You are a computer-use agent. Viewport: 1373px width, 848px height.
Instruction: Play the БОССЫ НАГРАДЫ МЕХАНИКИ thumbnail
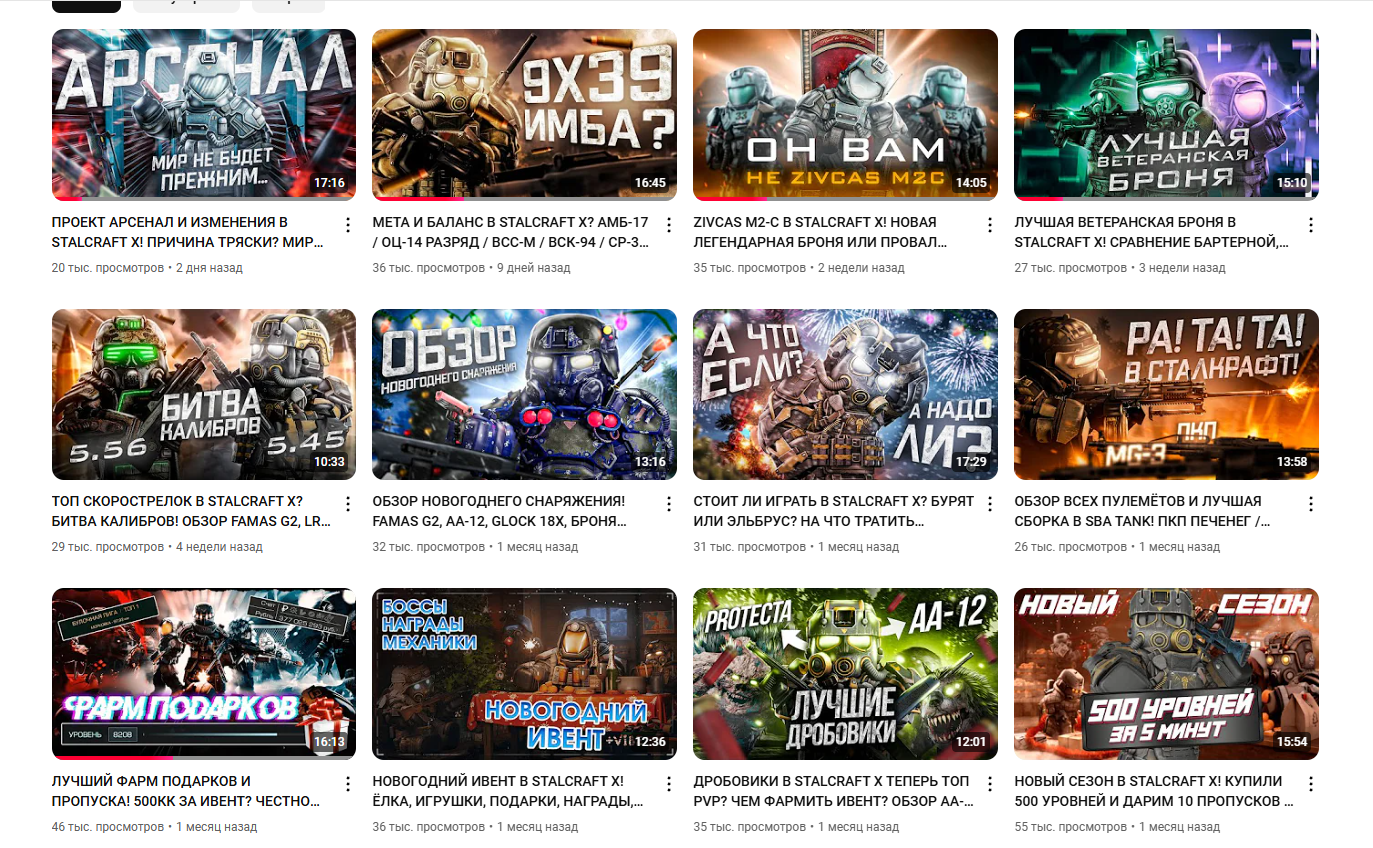[x=525, y=674]
